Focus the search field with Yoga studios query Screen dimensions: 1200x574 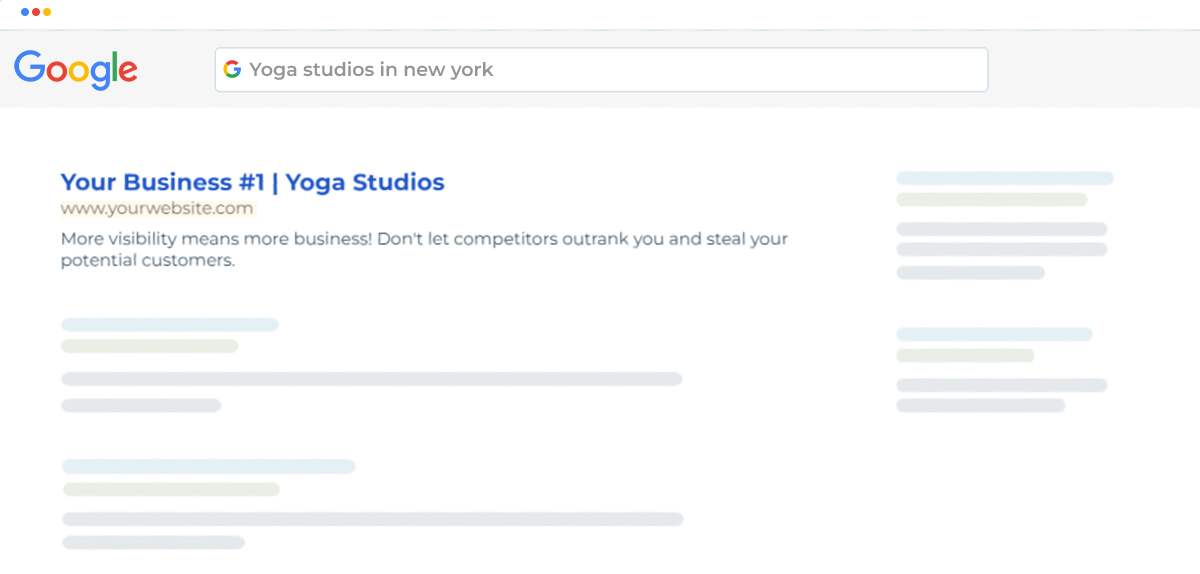pos(601,70)
